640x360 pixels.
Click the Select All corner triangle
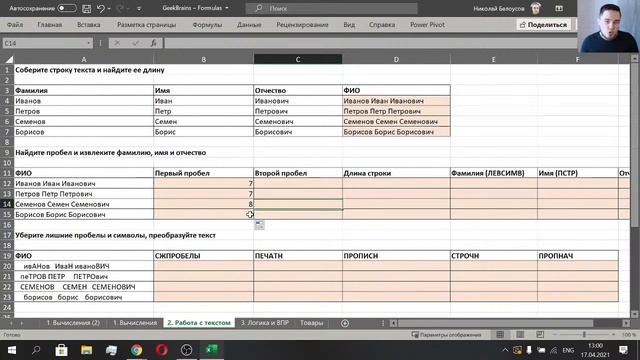click(9, 60)
